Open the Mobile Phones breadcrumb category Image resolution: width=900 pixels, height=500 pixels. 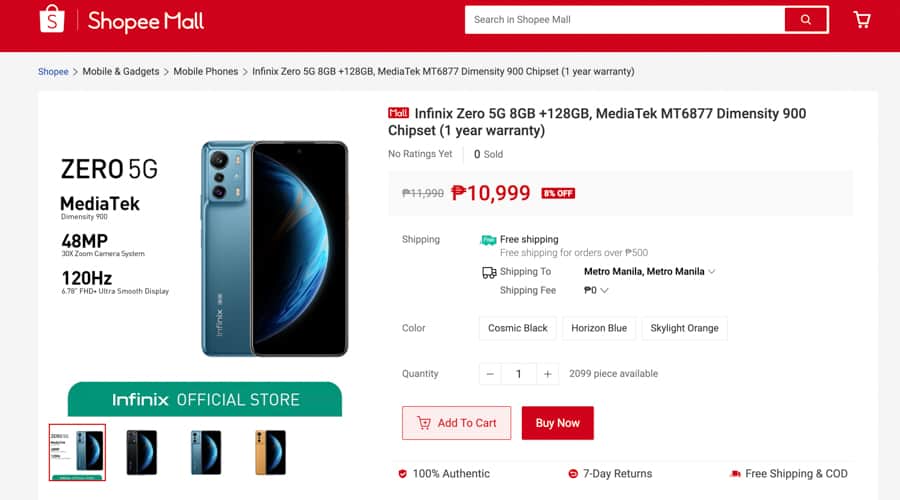(206, 72)
